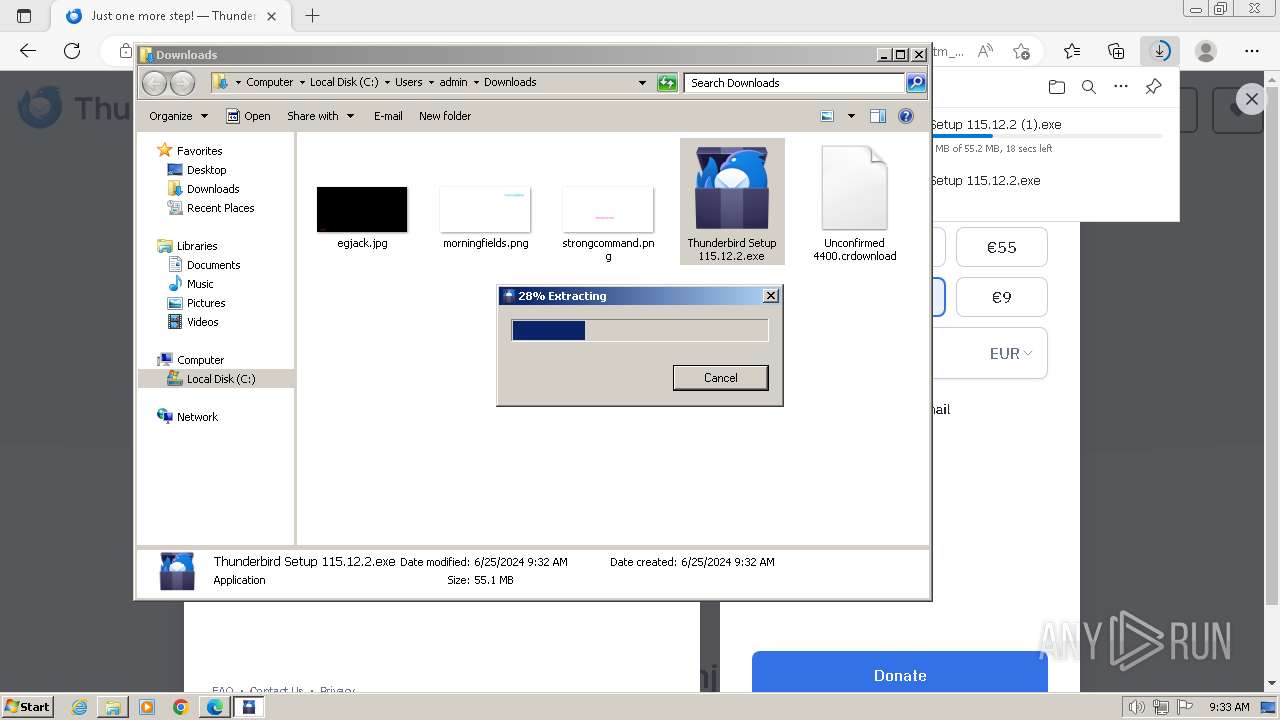Click the change view icon
Screen dimensions: 1280x720
tap(827, 116)
